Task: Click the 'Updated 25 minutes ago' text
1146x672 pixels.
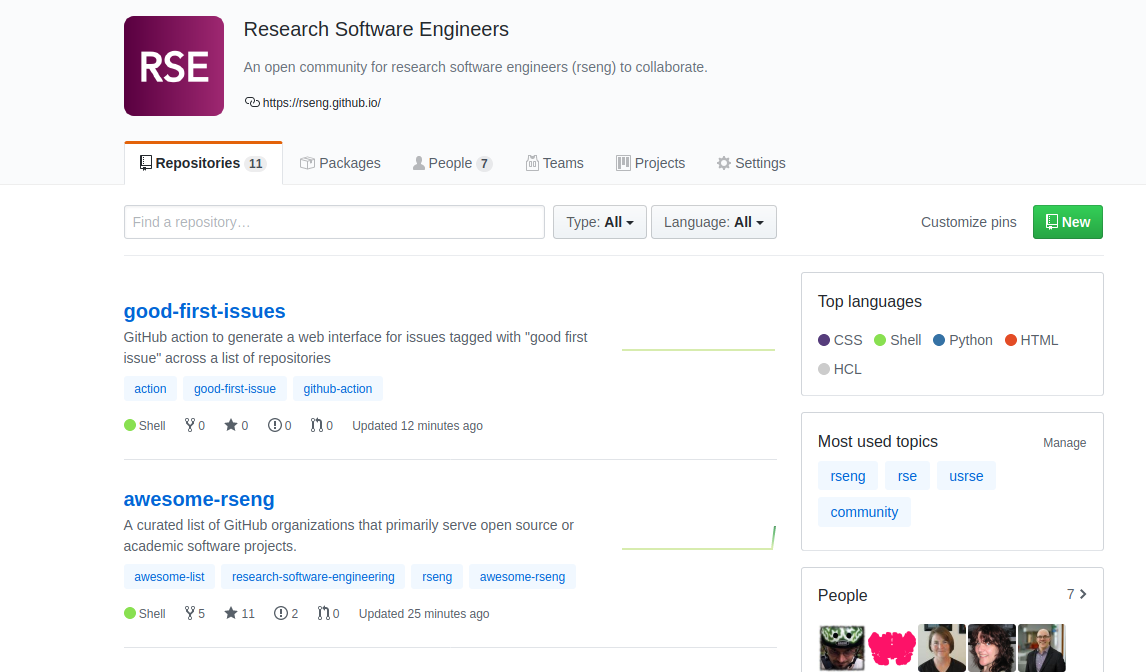Action: (424, 614)
